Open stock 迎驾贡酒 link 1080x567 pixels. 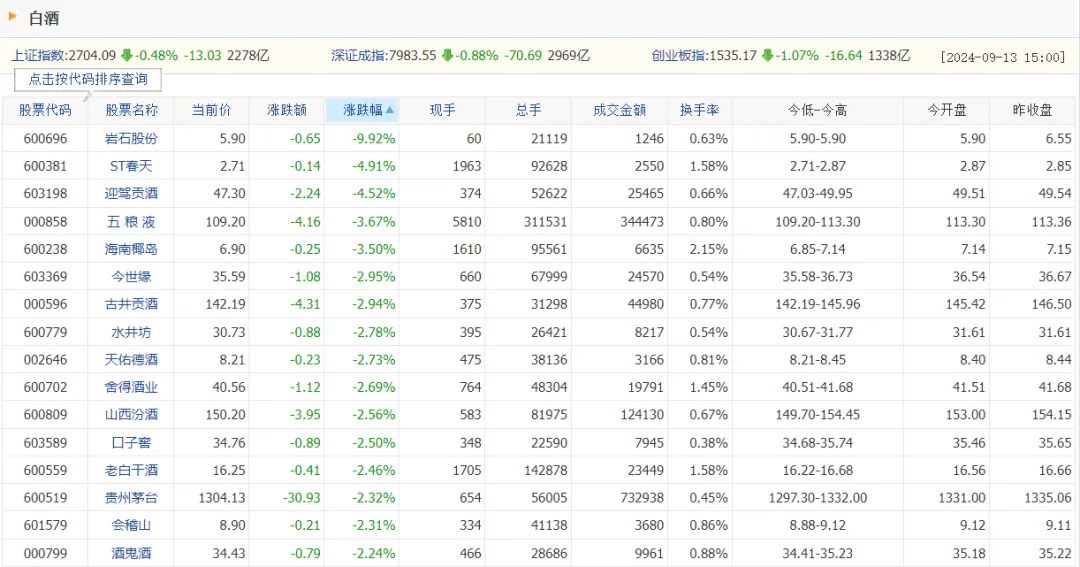point(131,194)
